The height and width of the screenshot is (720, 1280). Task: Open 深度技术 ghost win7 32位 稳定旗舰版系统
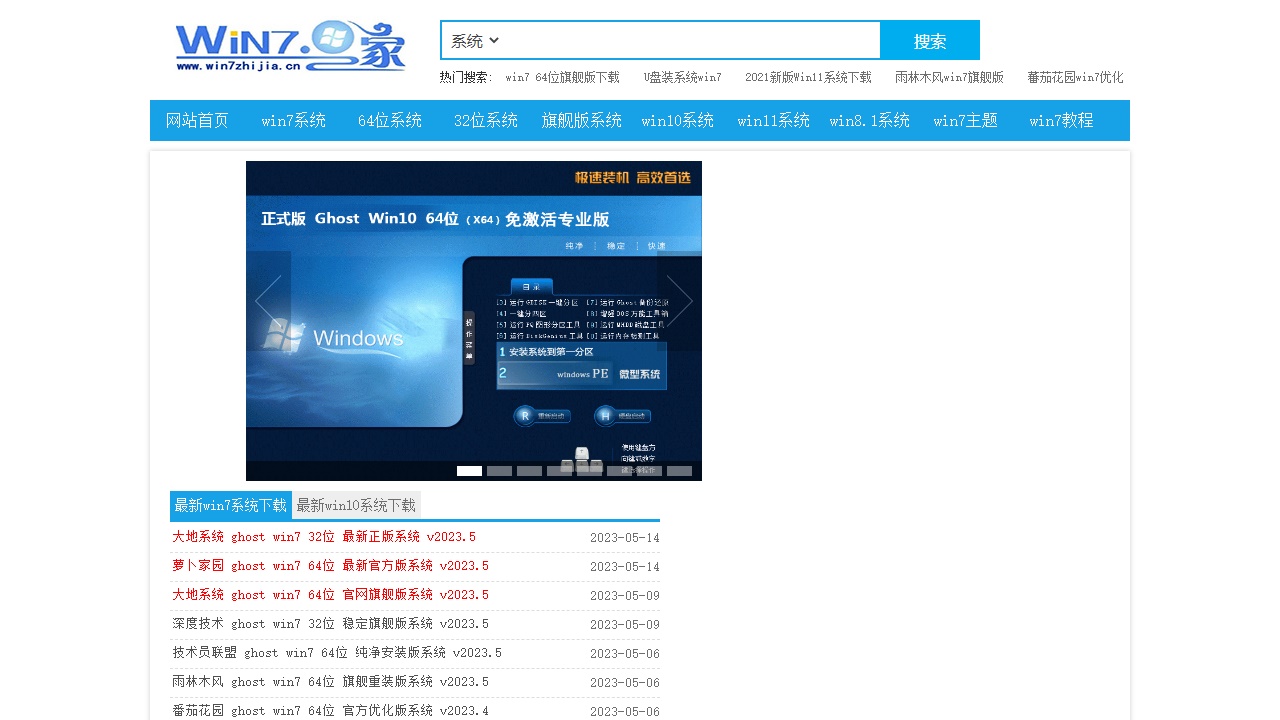[331, 624]
